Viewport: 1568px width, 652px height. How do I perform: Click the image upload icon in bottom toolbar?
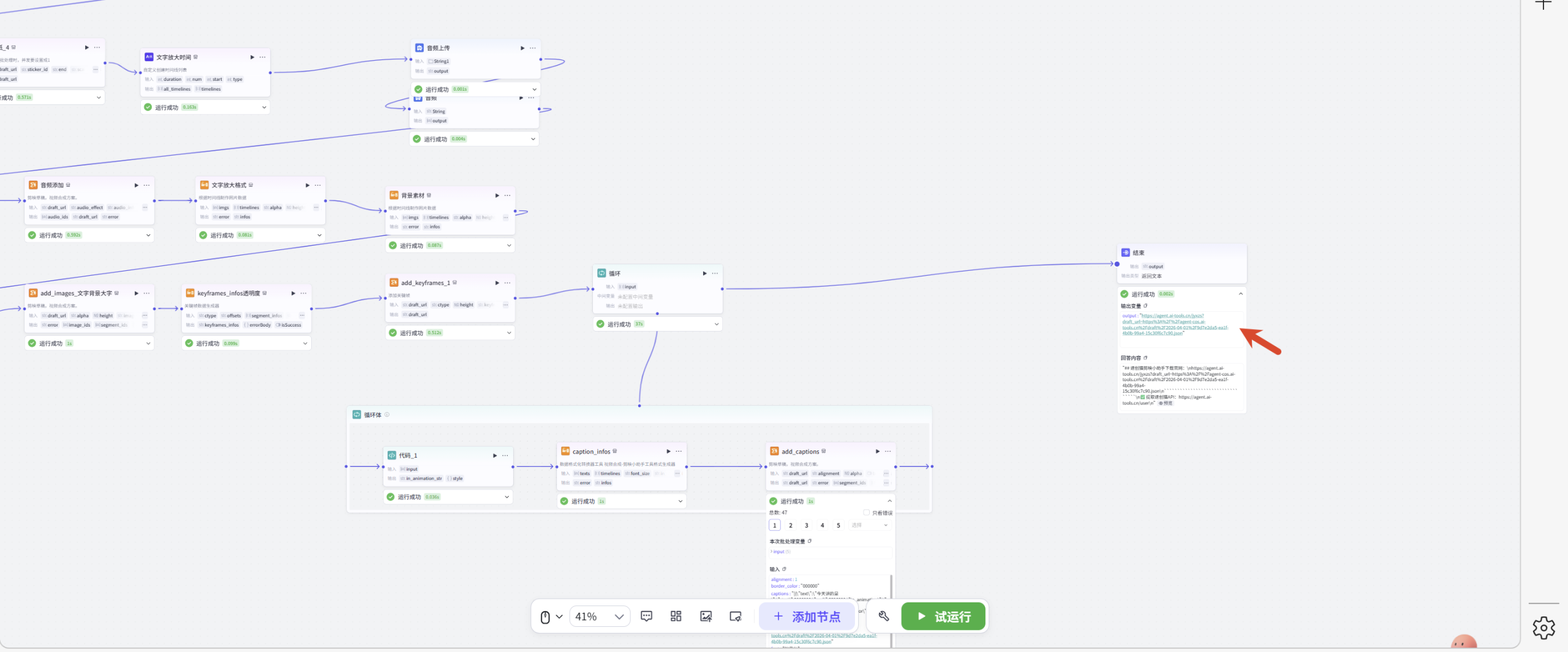(706, 616)
